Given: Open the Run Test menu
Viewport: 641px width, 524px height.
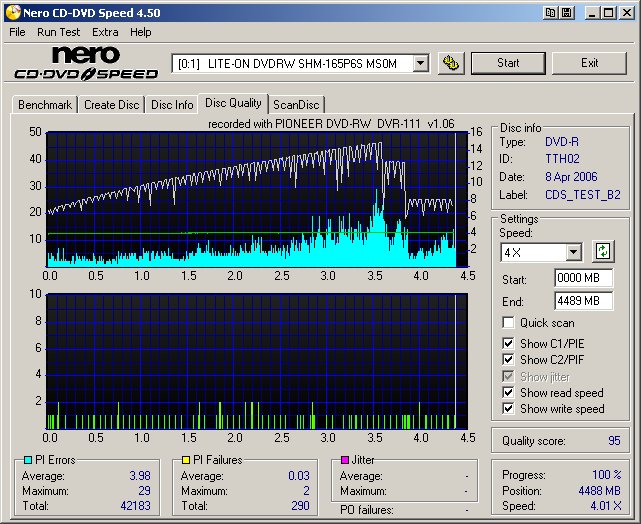Looking at the screenshot, I should coord(58,32).
